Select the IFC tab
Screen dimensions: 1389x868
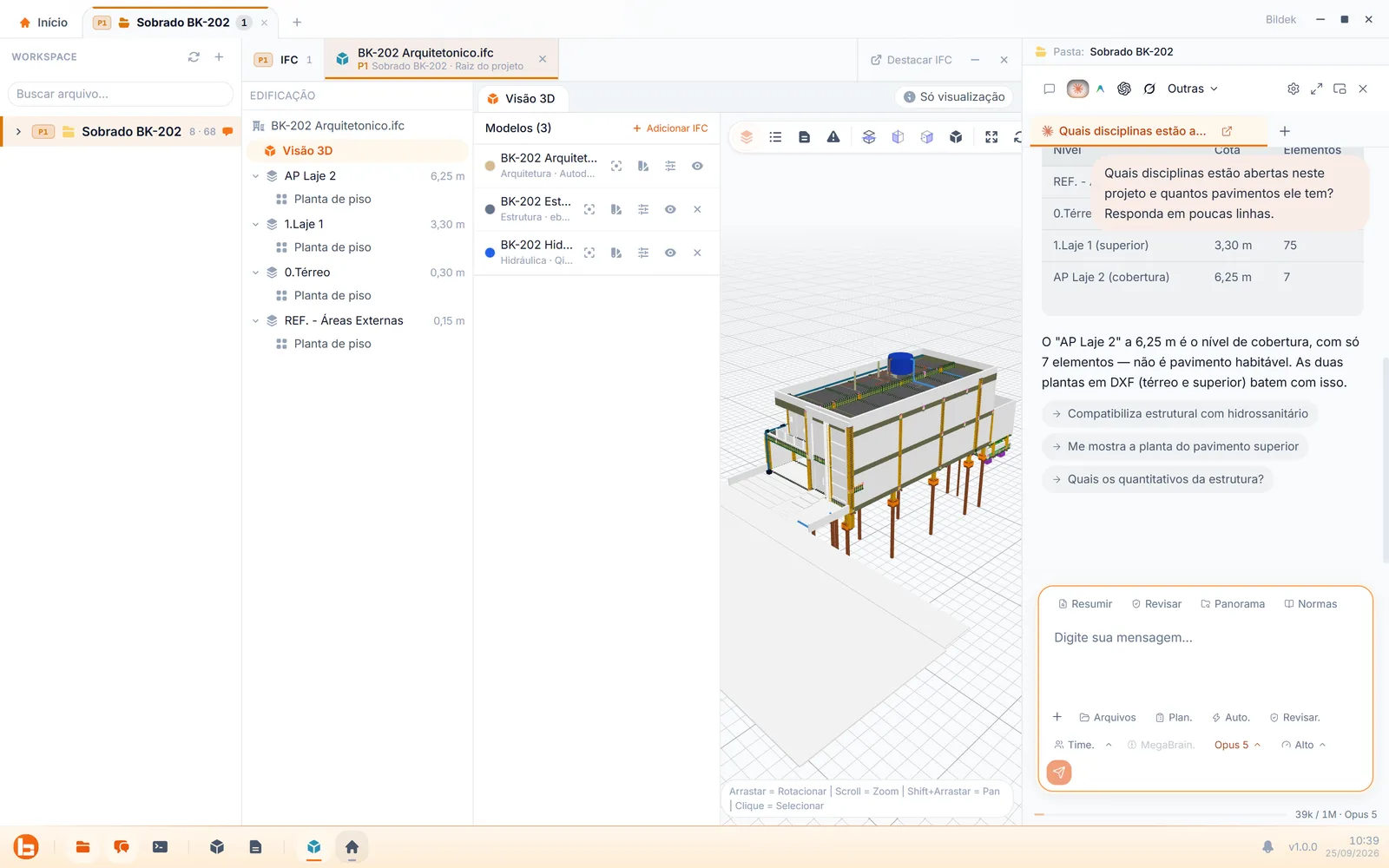[x=283, y=60]
